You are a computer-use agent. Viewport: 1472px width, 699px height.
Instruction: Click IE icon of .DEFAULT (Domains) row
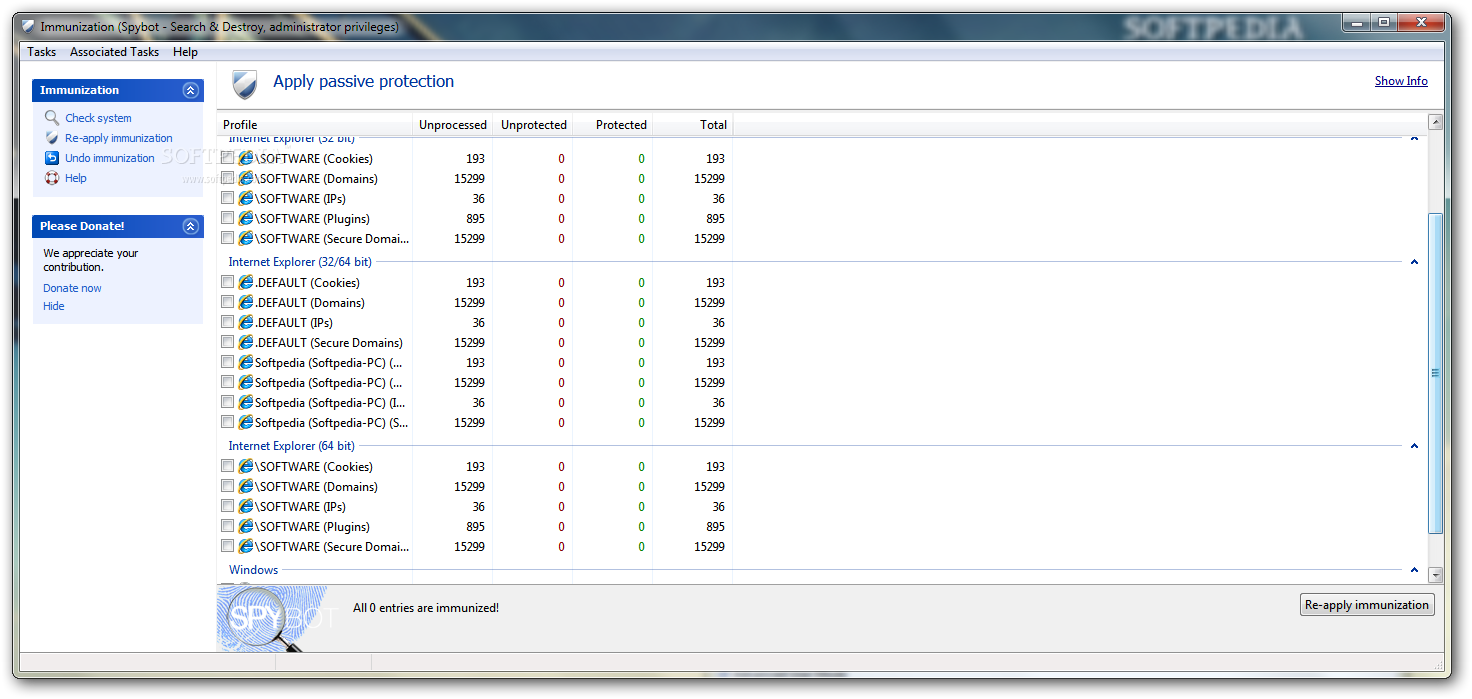[x=246, y=302]
